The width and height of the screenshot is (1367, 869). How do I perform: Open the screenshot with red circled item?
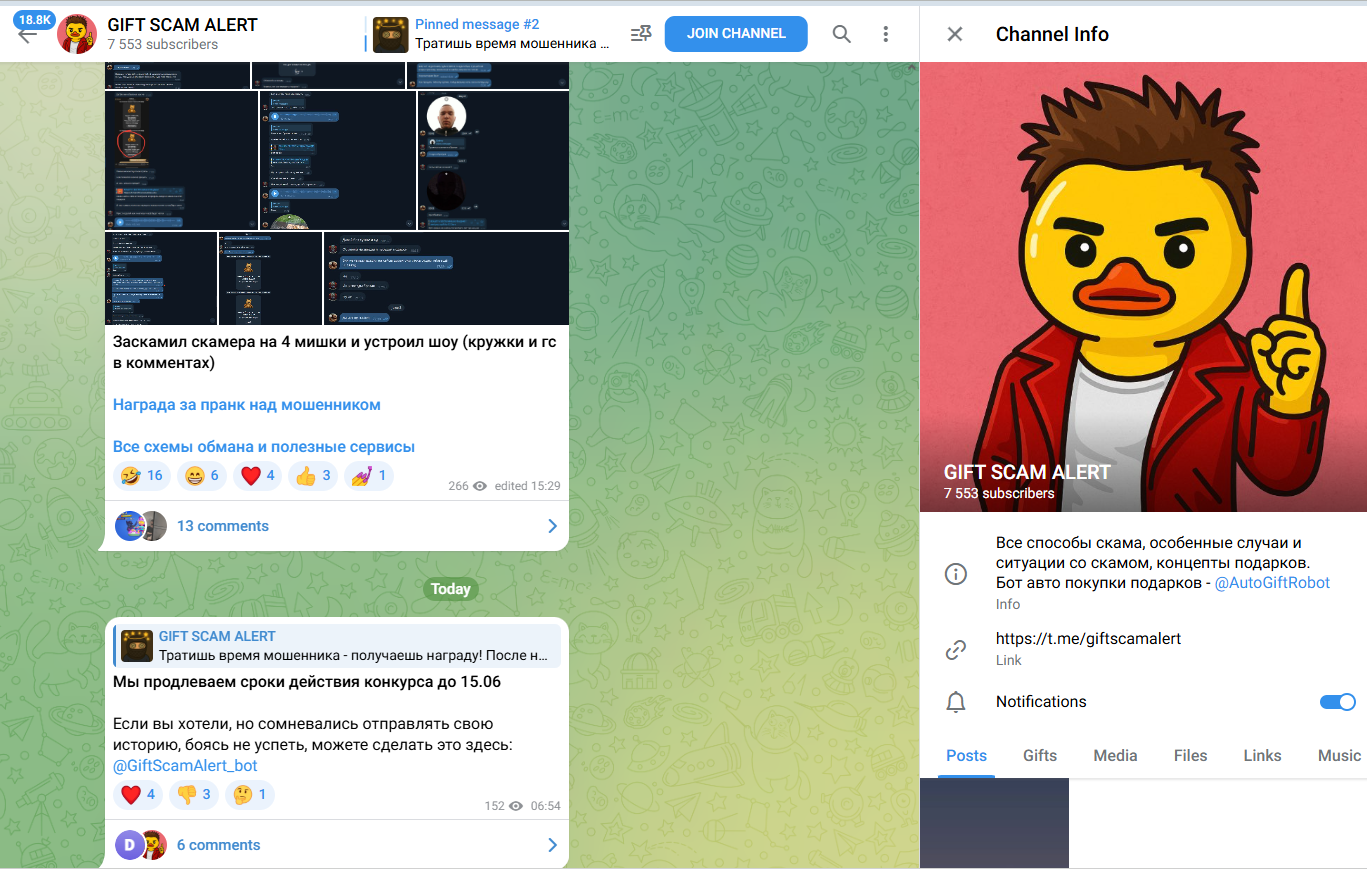[x=180, y=160]
